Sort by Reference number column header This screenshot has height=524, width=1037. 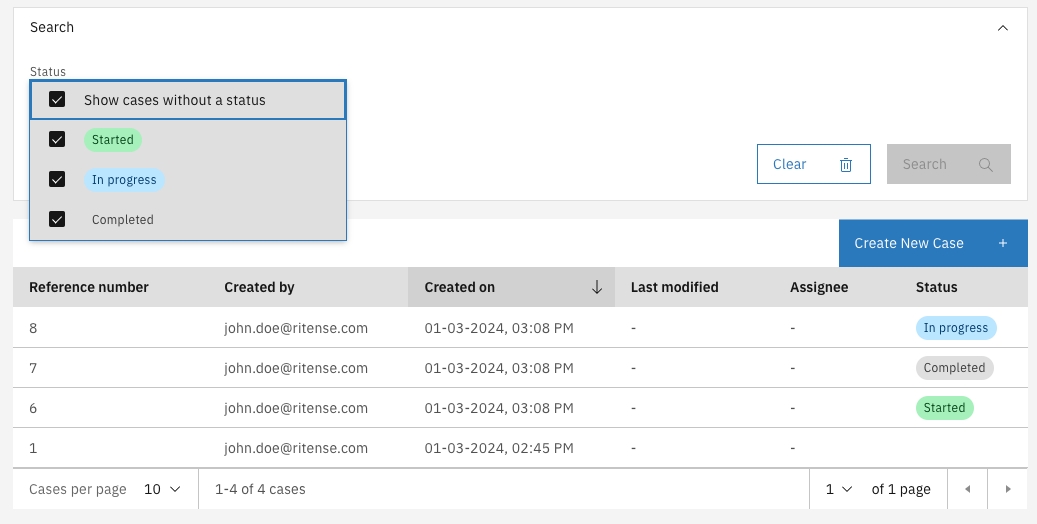click(x=89, y=287)
